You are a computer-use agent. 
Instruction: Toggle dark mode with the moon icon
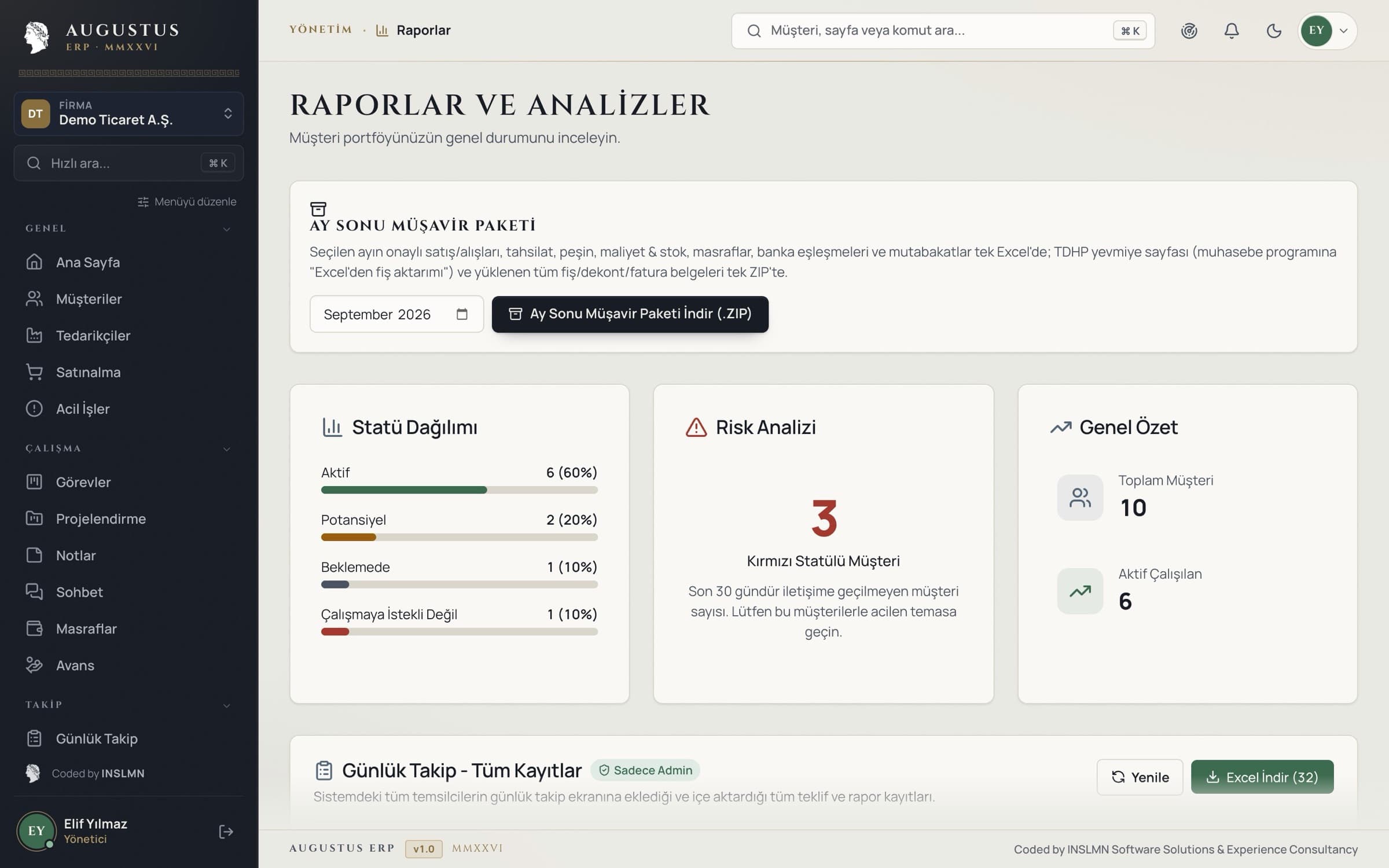(x=1273, y=31)
